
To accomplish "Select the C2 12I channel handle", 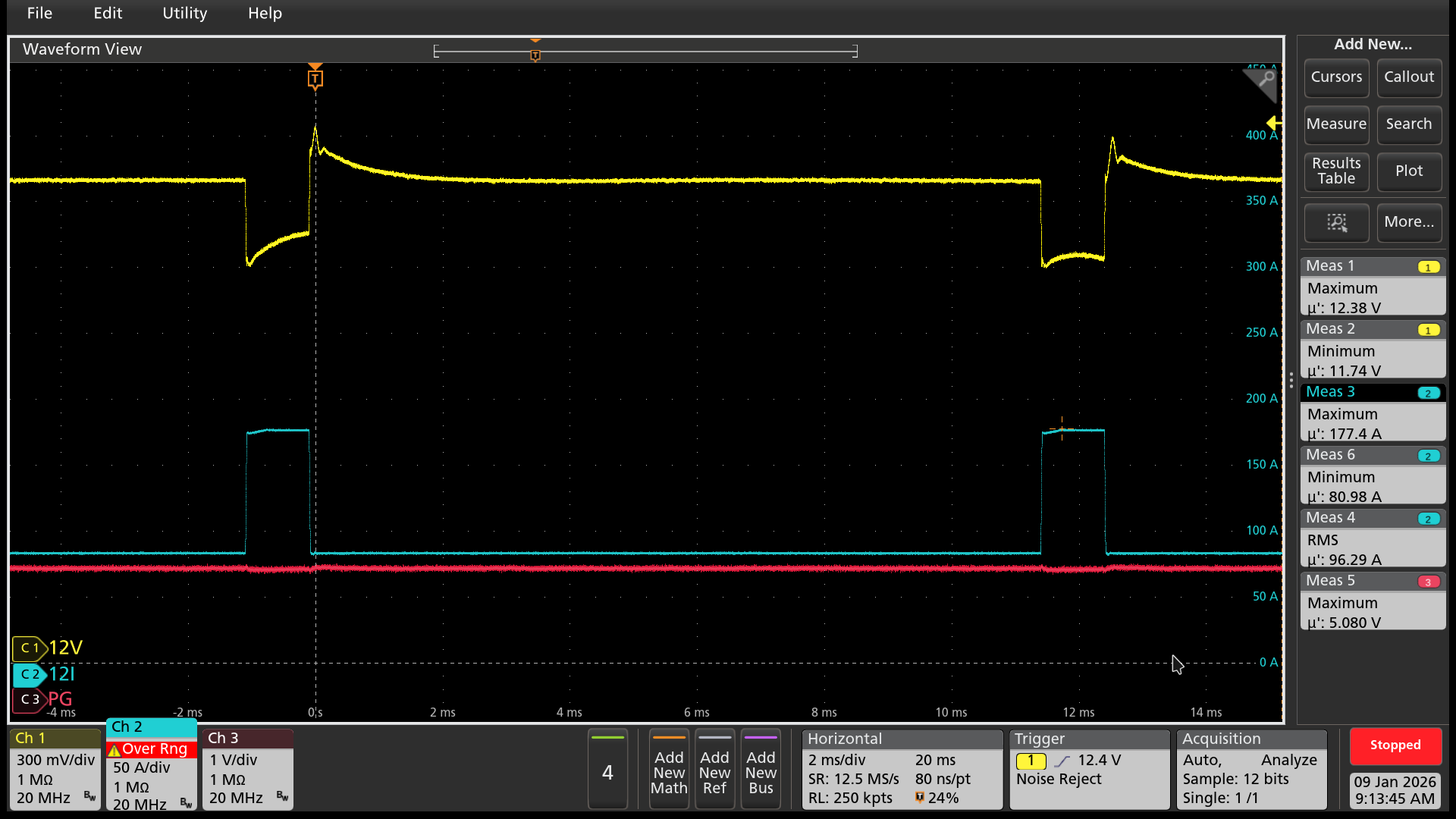I will 30,674.
